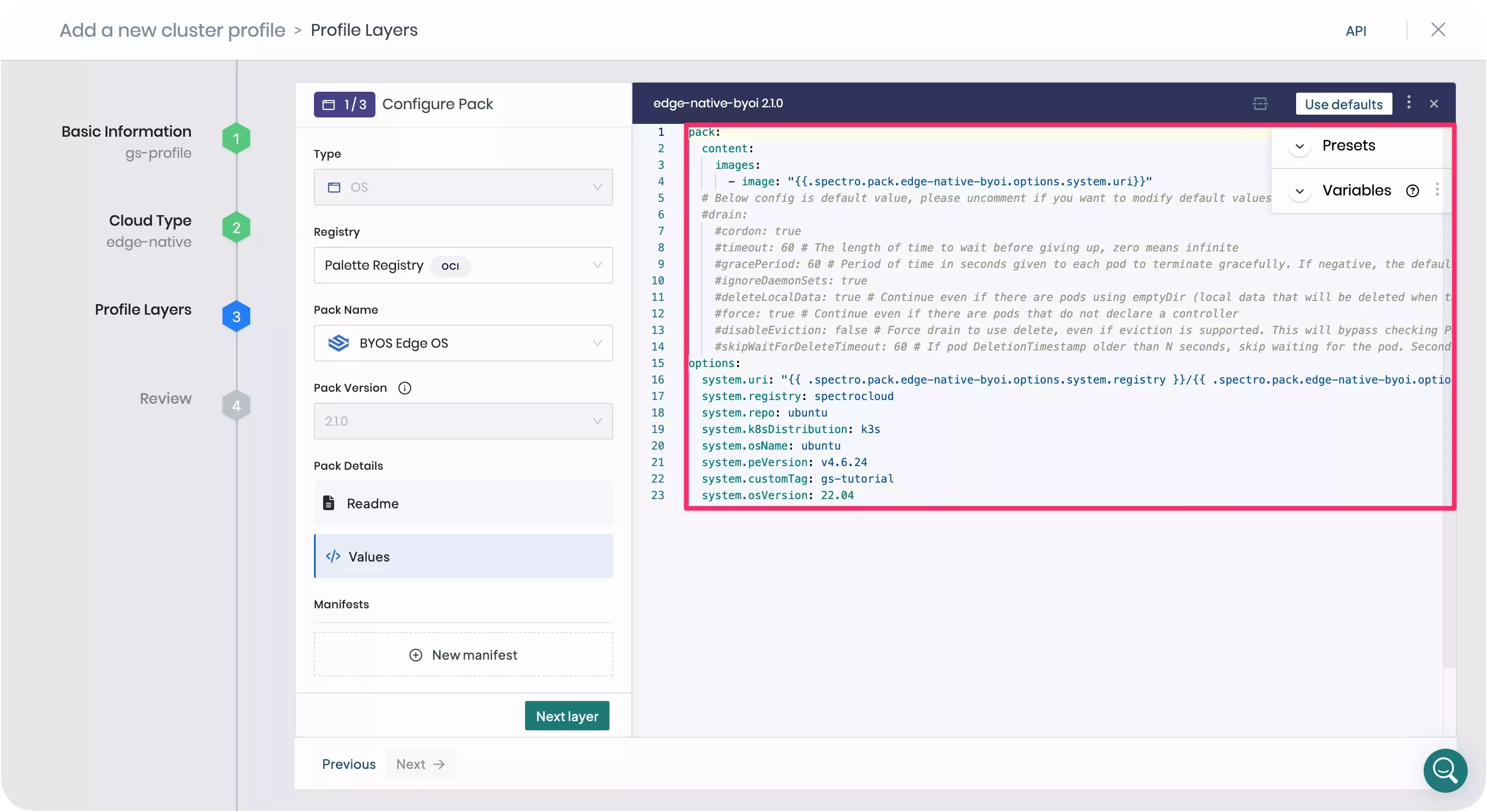Collapse the Presets section
This screenshot has width=1487, height=812.
click(1299, 146)
